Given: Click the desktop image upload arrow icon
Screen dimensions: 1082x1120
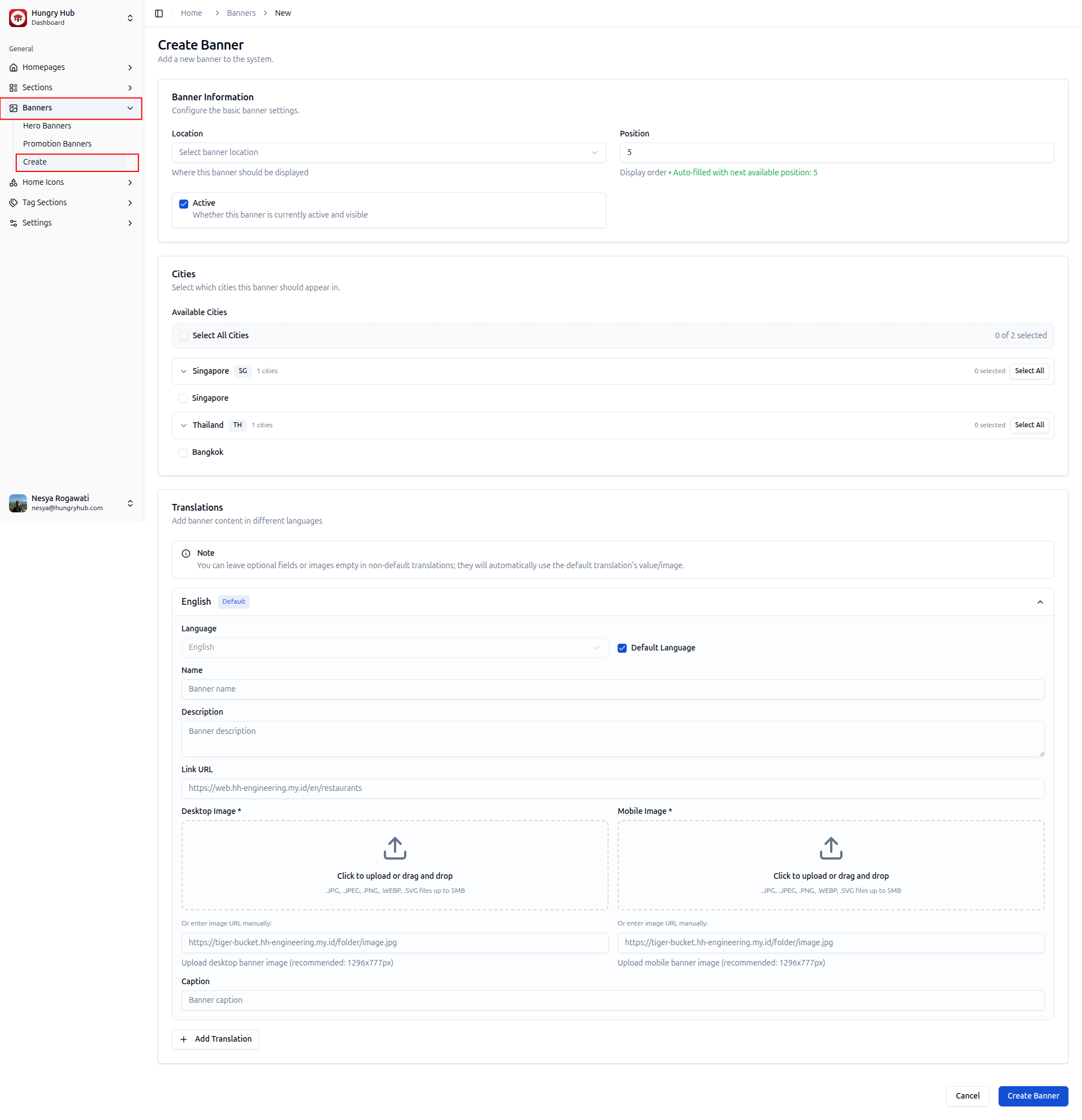Looking at the screenshot, I should pyautogui.click(x=394, y=848).
